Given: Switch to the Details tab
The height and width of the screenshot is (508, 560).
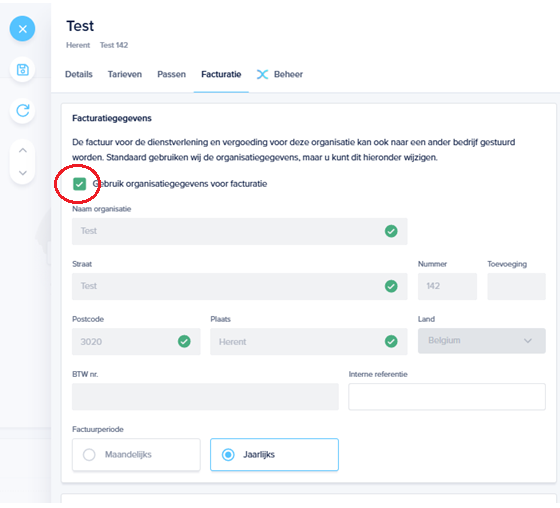Looking at the screenshot, I should [x=79, y=74].
